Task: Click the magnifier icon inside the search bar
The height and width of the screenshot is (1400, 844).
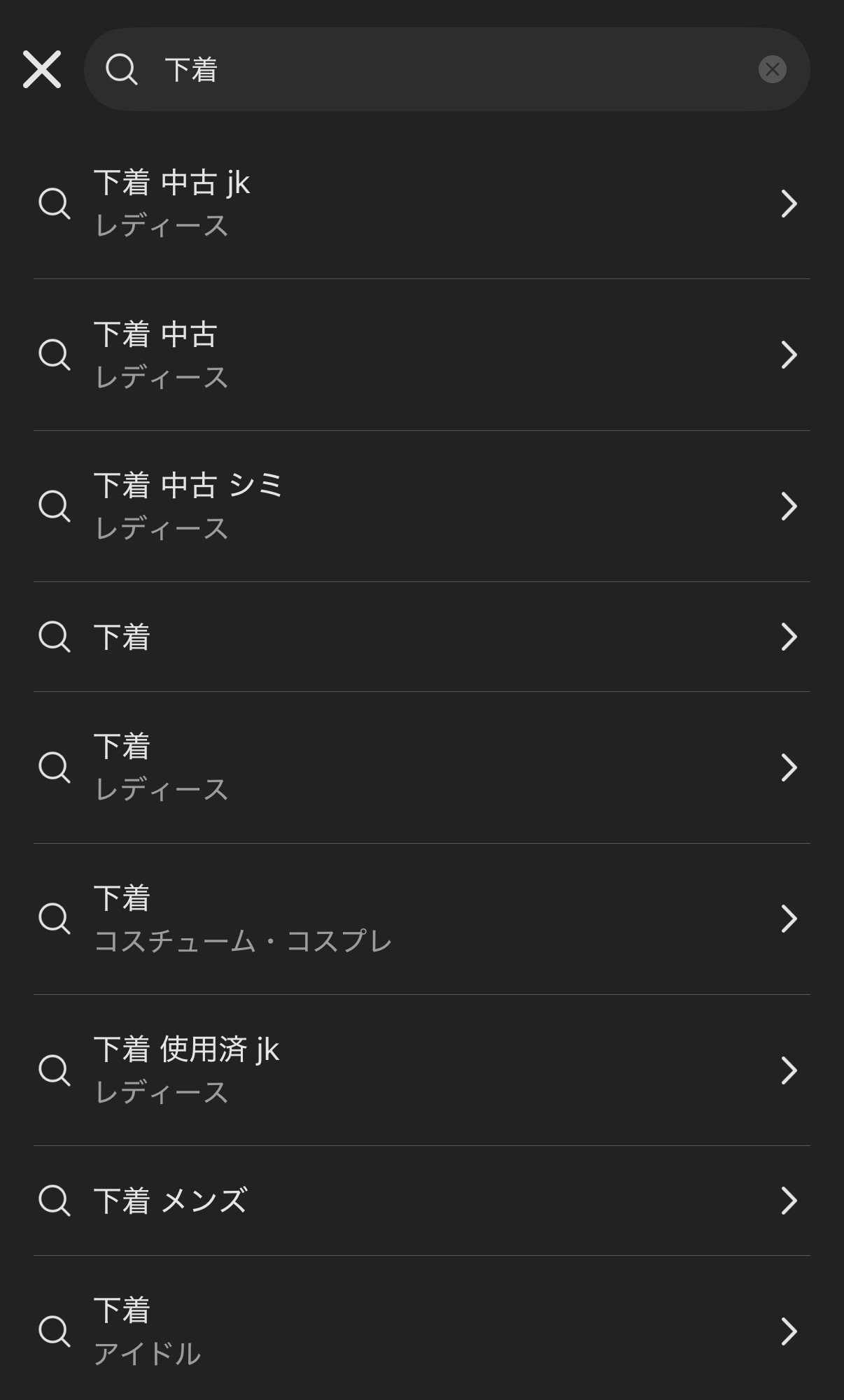Action: pos(122,69)
